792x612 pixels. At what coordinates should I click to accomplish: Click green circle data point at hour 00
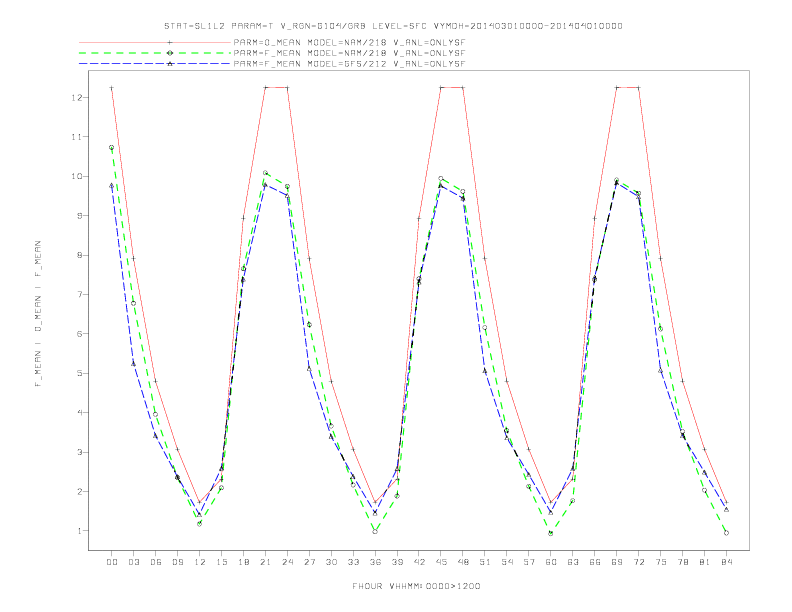click(112, 147)
